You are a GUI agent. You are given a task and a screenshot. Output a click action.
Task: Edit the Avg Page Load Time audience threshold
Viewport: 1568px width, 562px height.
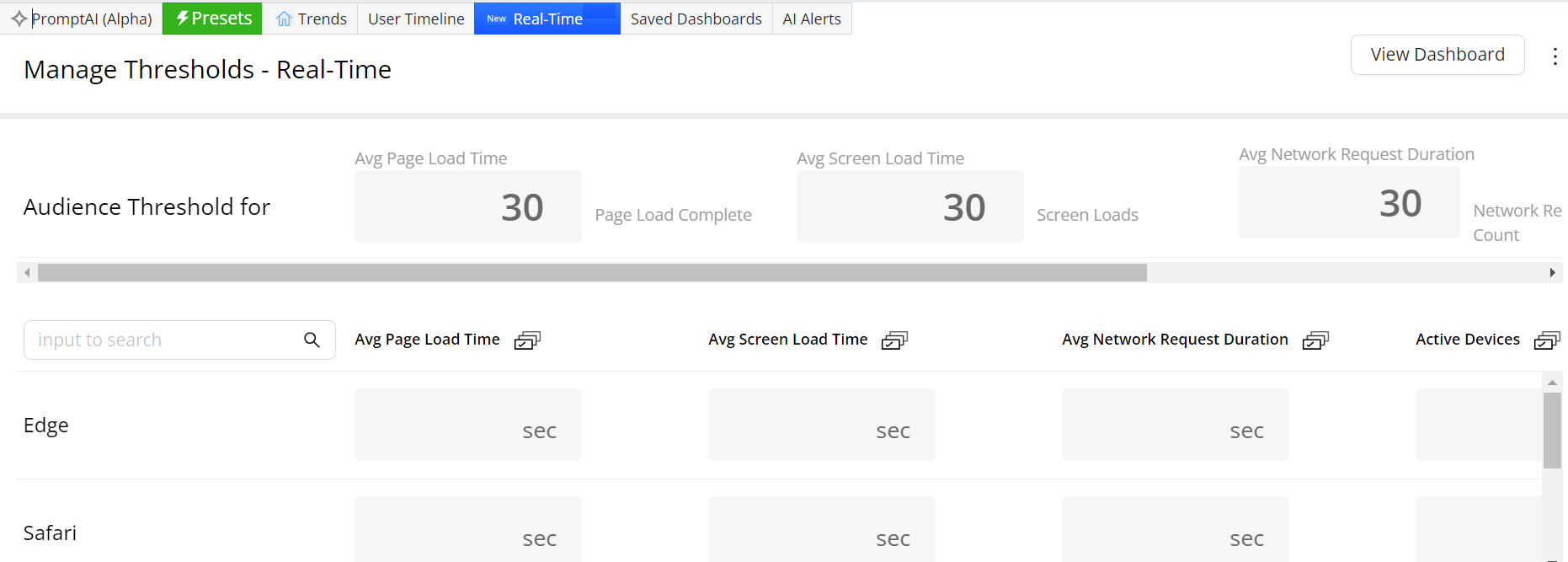pos(467,206)
